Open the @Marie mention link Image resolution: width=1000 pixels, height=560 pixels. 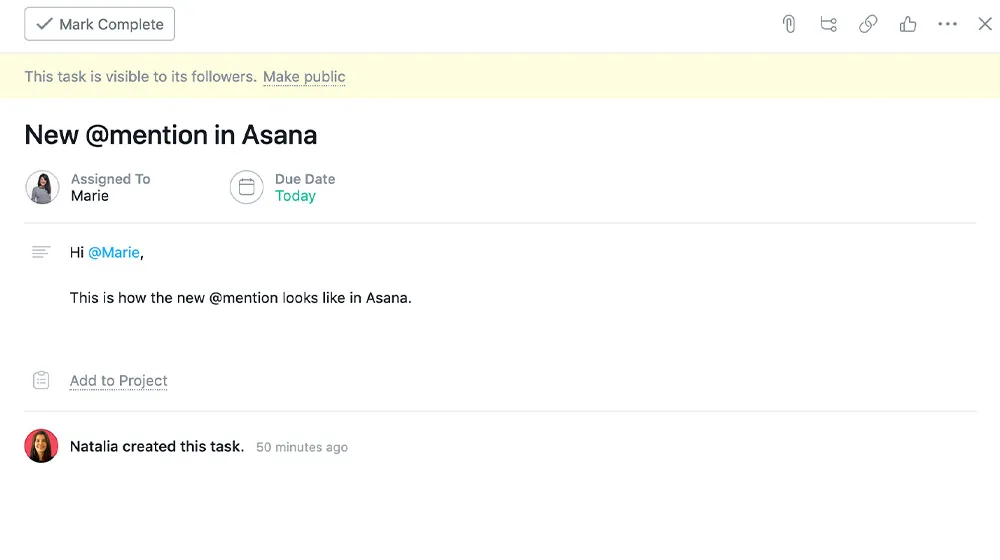click(x=114, y=253)
